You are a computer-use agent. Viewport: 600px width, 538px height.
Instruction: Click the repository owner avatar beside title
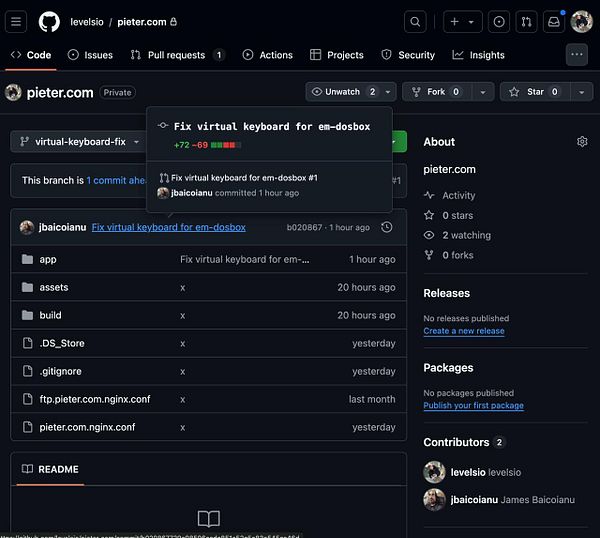tap(13, 92)
